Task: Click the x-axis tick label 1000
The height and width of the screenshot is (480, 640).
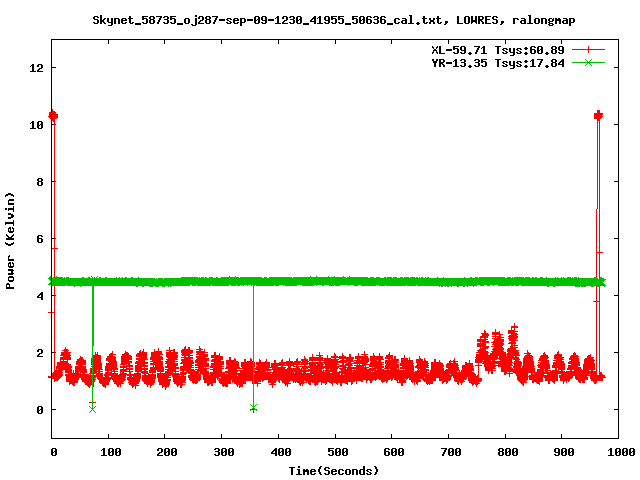Action: tap(621, 452)
